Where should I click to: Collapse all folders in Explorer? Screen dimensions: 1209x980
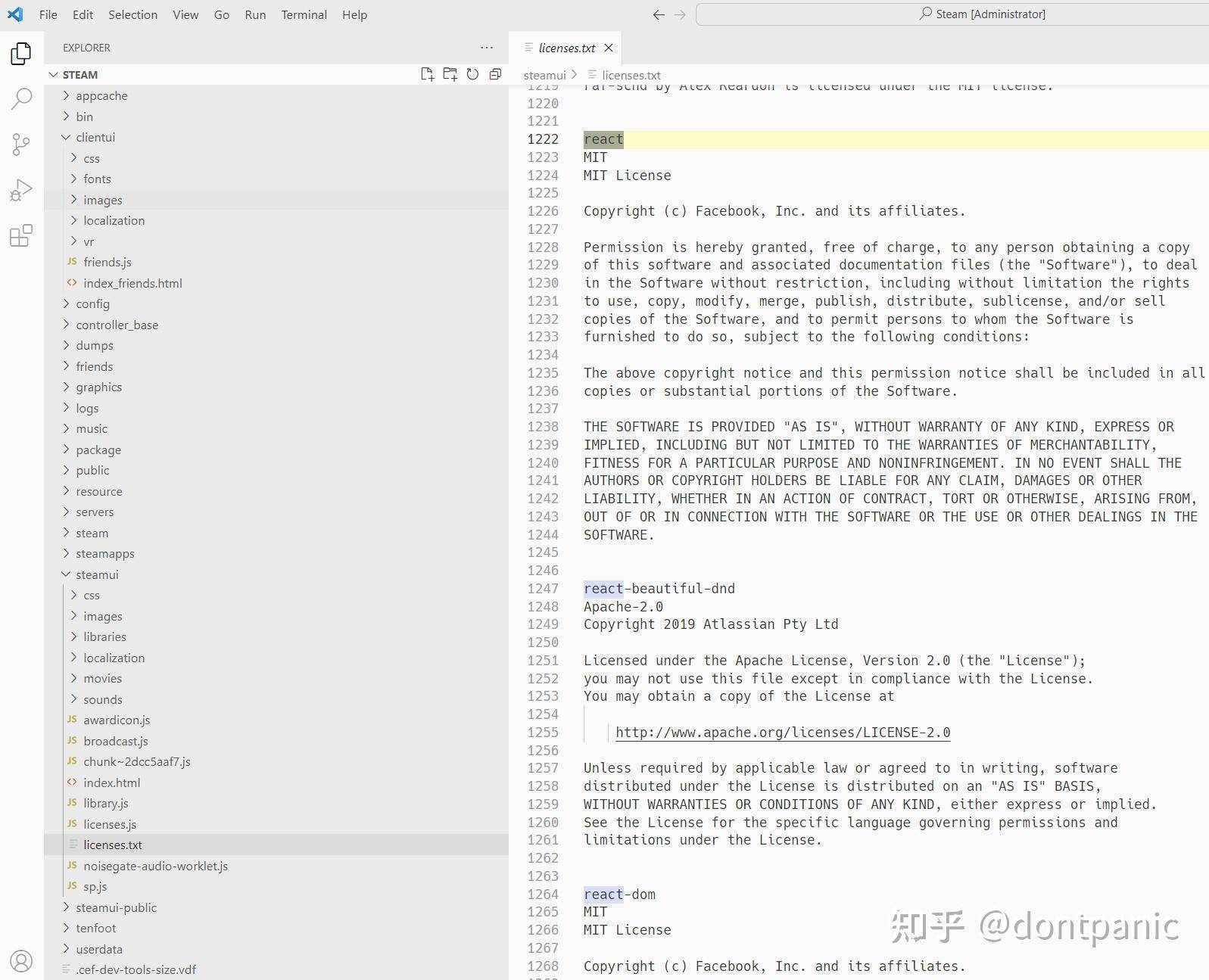[x=495, y=74]
